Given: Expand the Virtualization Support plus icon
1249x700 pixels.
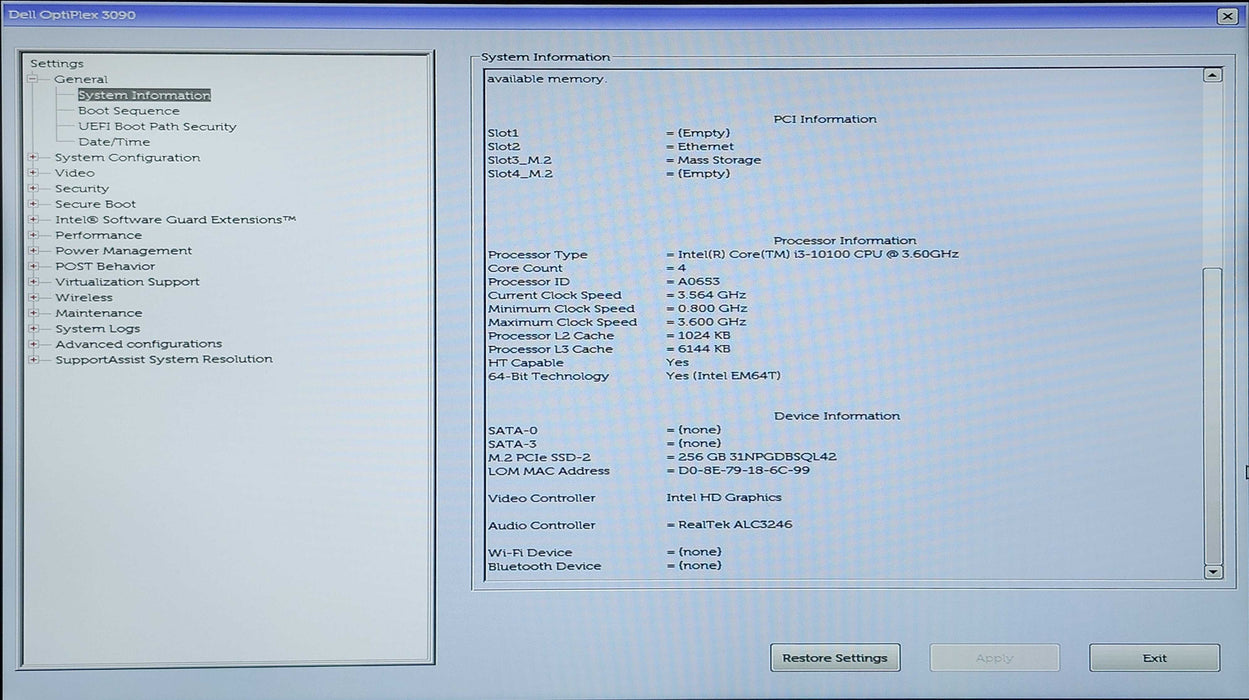Looking at the screenshot, I should 34,282.
